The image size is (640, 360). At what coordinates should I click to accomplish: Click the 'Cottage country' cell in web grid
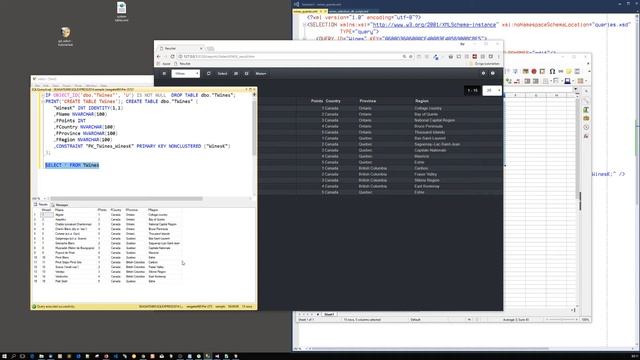pos(428,108)
